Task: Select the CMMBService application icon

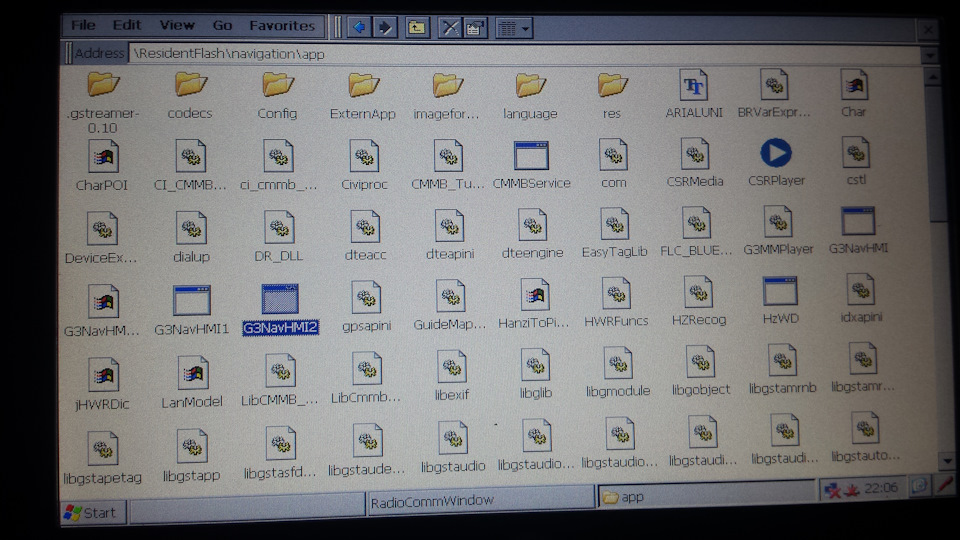Action: click(x=531, y=165)
